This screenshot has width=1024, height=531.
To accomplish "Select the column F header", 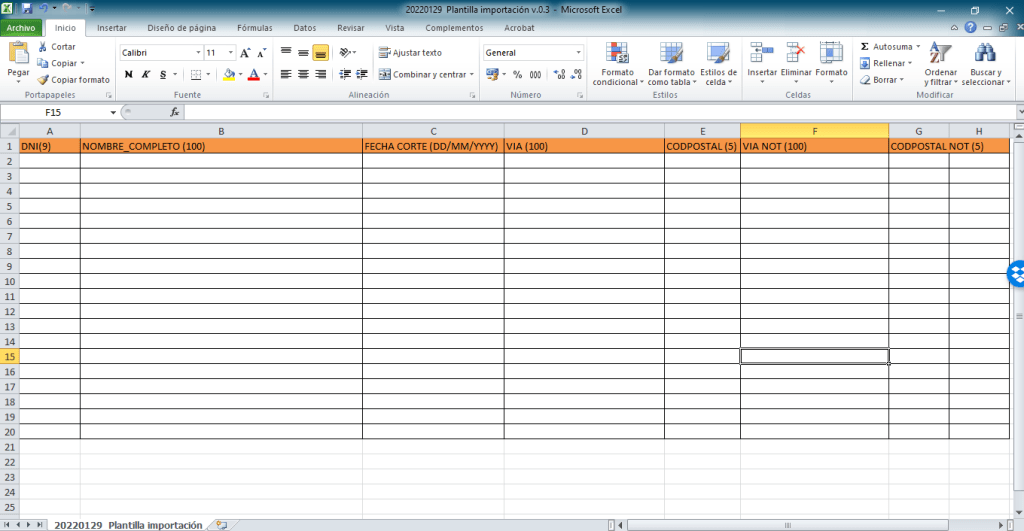I will (814, 131).
